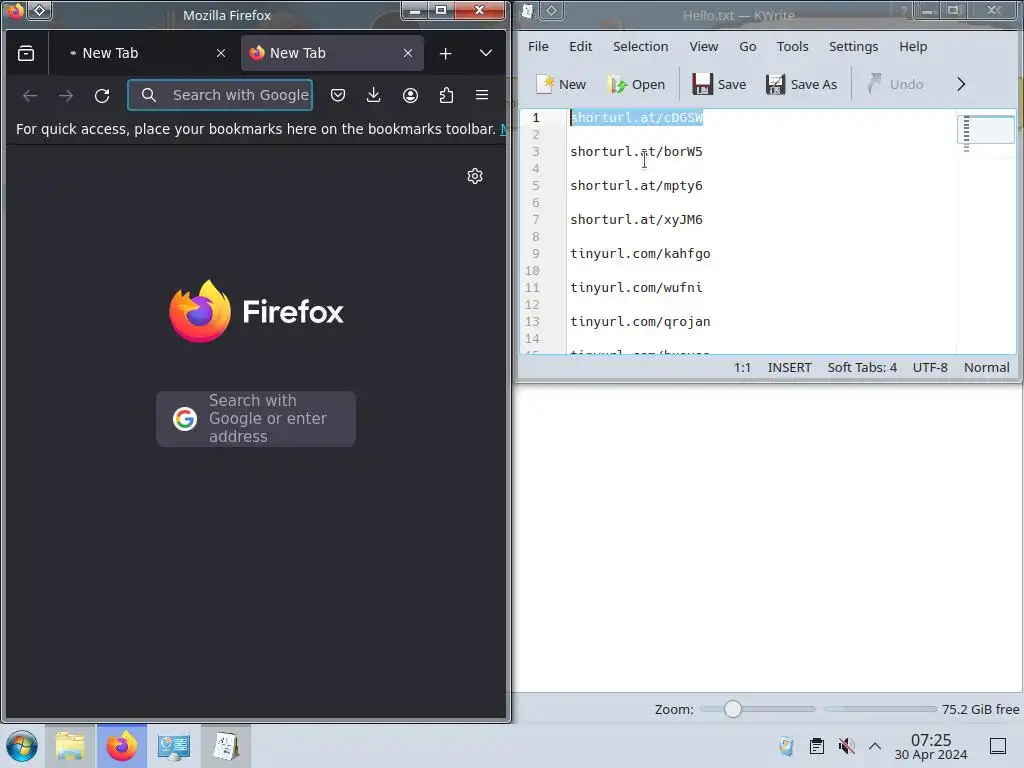The height and width of the screenshot is (768, 1024).
Task: Open Normal highlighting mode dropdown
Action: click(987, 368)
